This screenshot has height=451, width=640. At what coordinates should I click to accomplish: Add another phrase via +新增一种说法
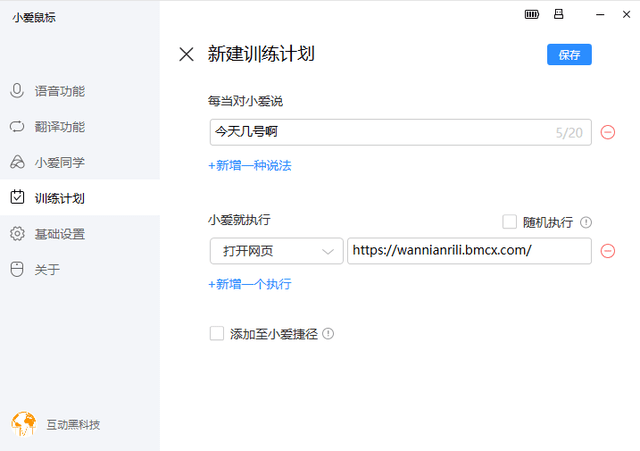[250, 165]
